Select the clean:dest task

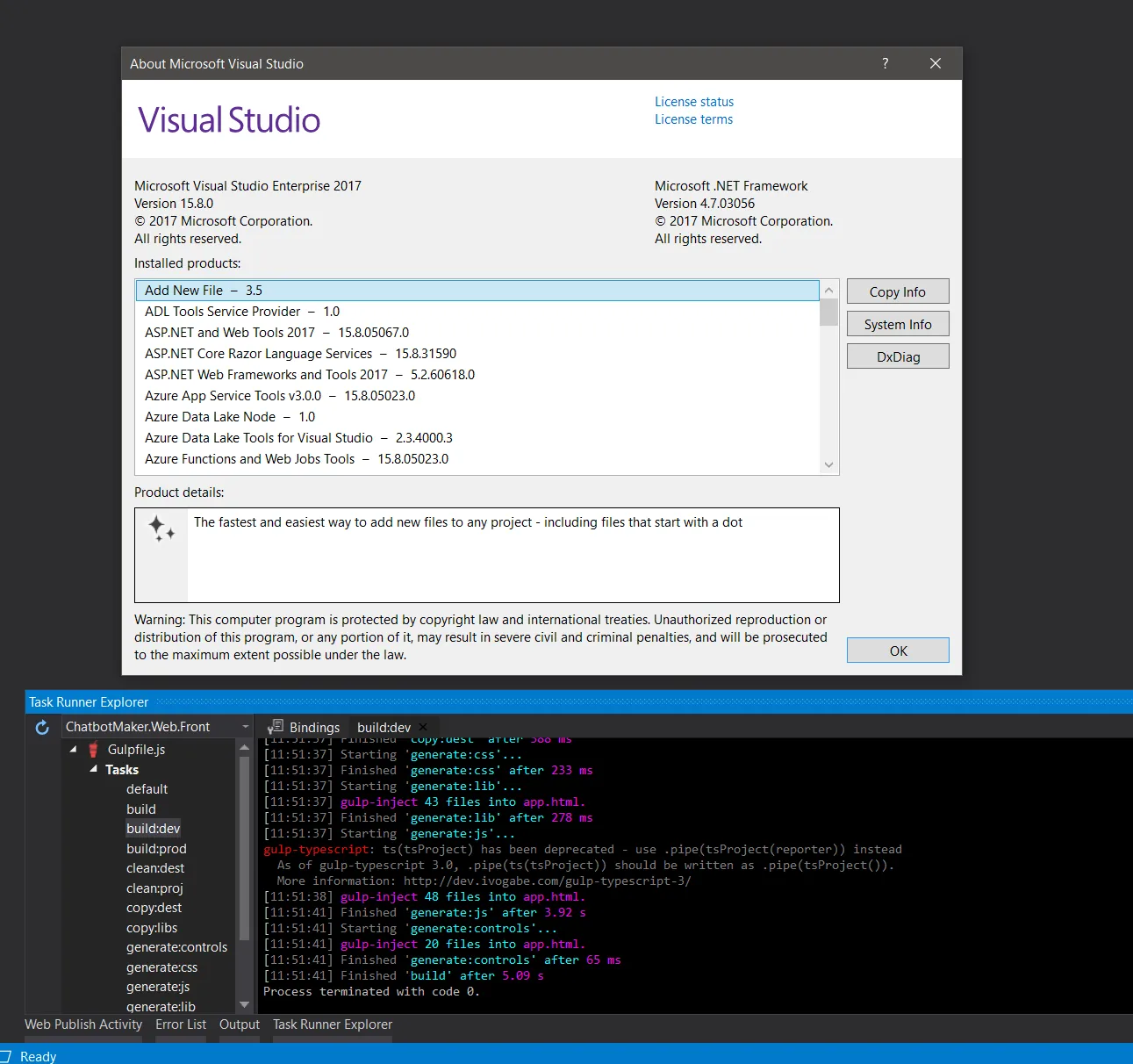[x=155, y=868]
